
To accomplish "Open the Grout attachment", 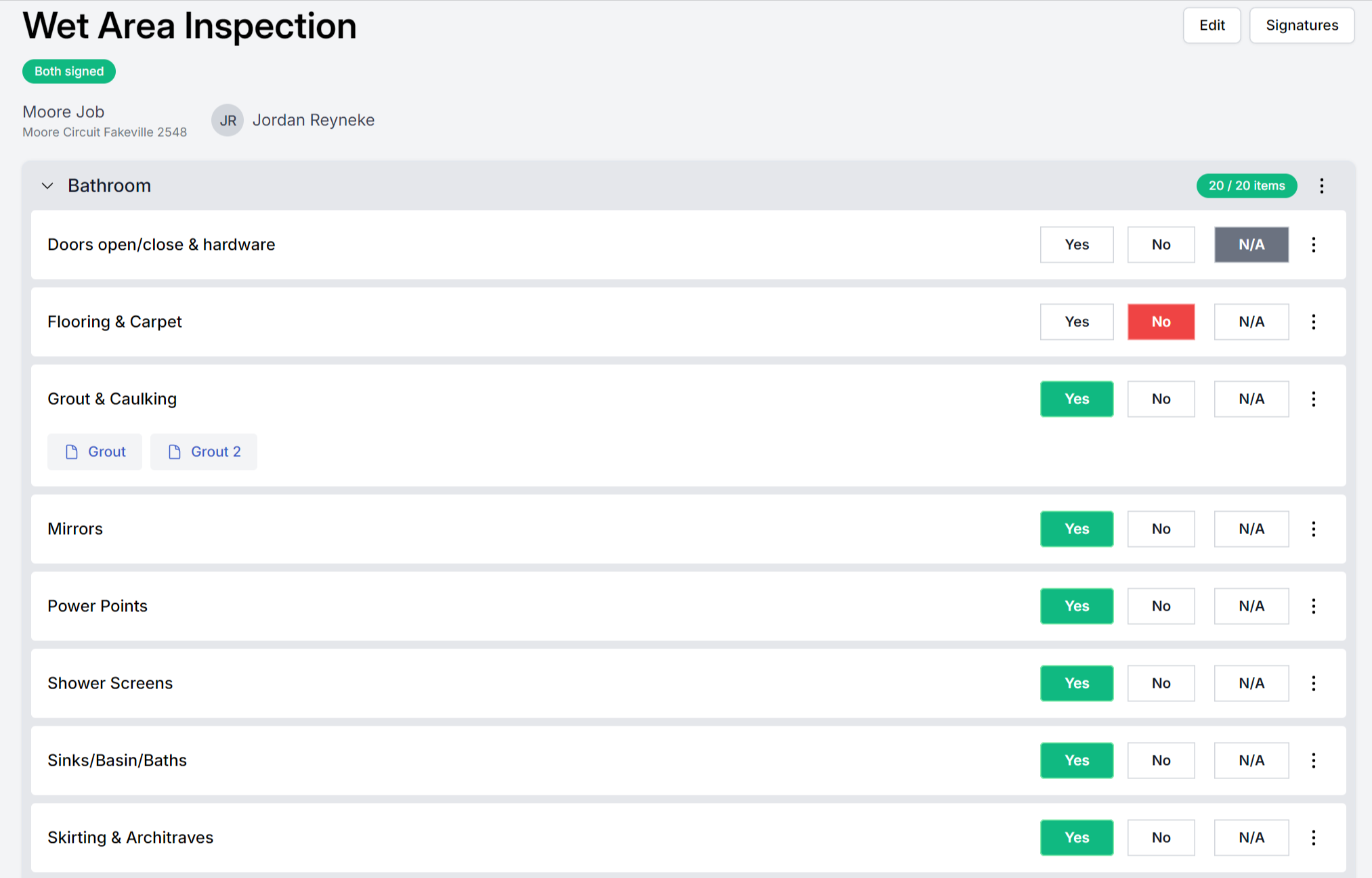I will (94, 452).
